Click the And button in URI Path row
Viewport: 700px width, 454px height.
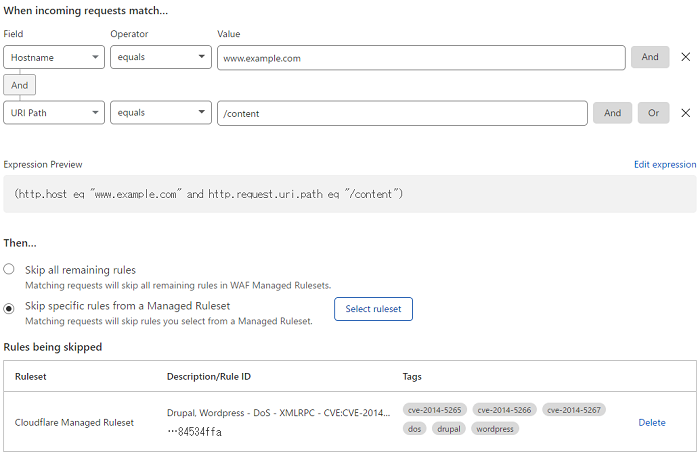click(612, 113)
